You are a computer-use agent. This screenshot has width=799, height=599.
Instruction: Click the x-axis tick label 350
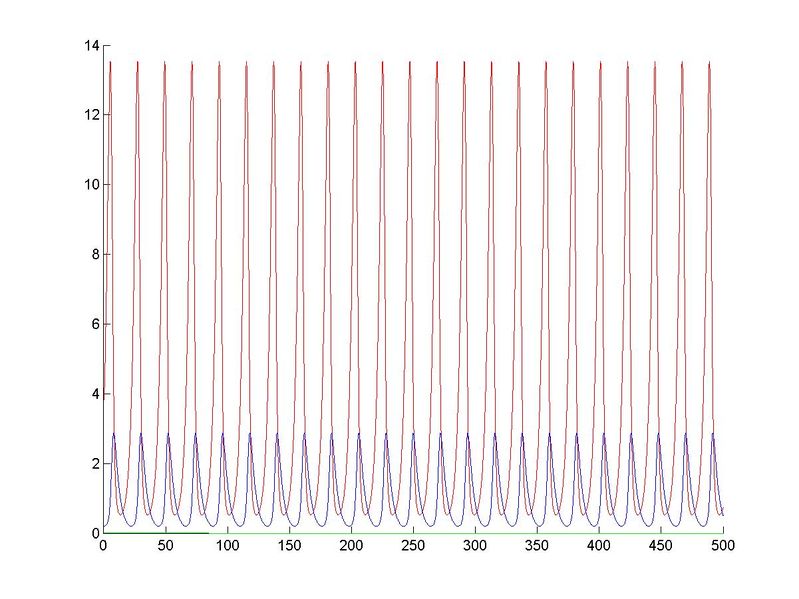[536, 547]
